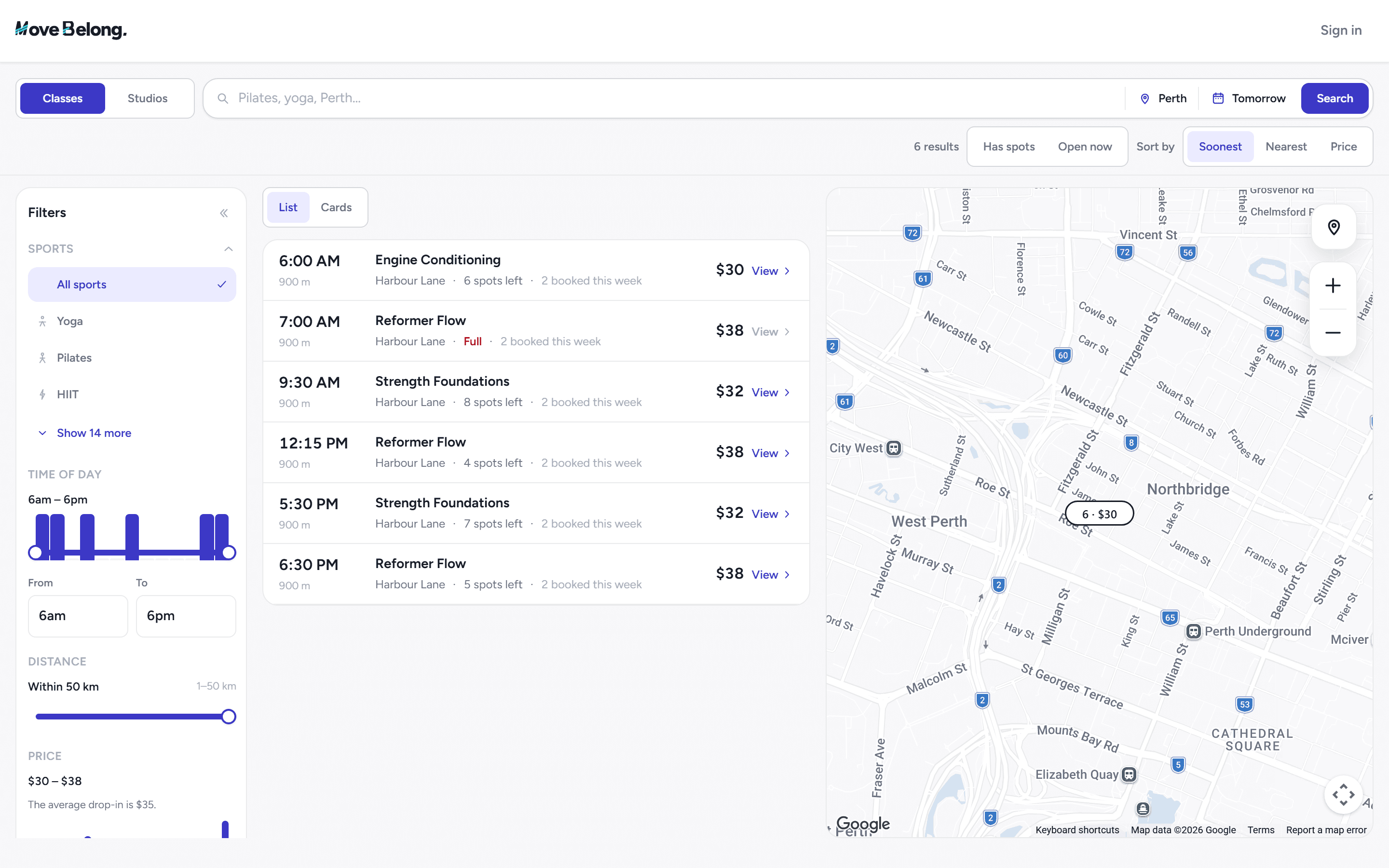Click the Google logo on map
The width and height of the screenshot is (1389, 868).
[x=863, y=824]
